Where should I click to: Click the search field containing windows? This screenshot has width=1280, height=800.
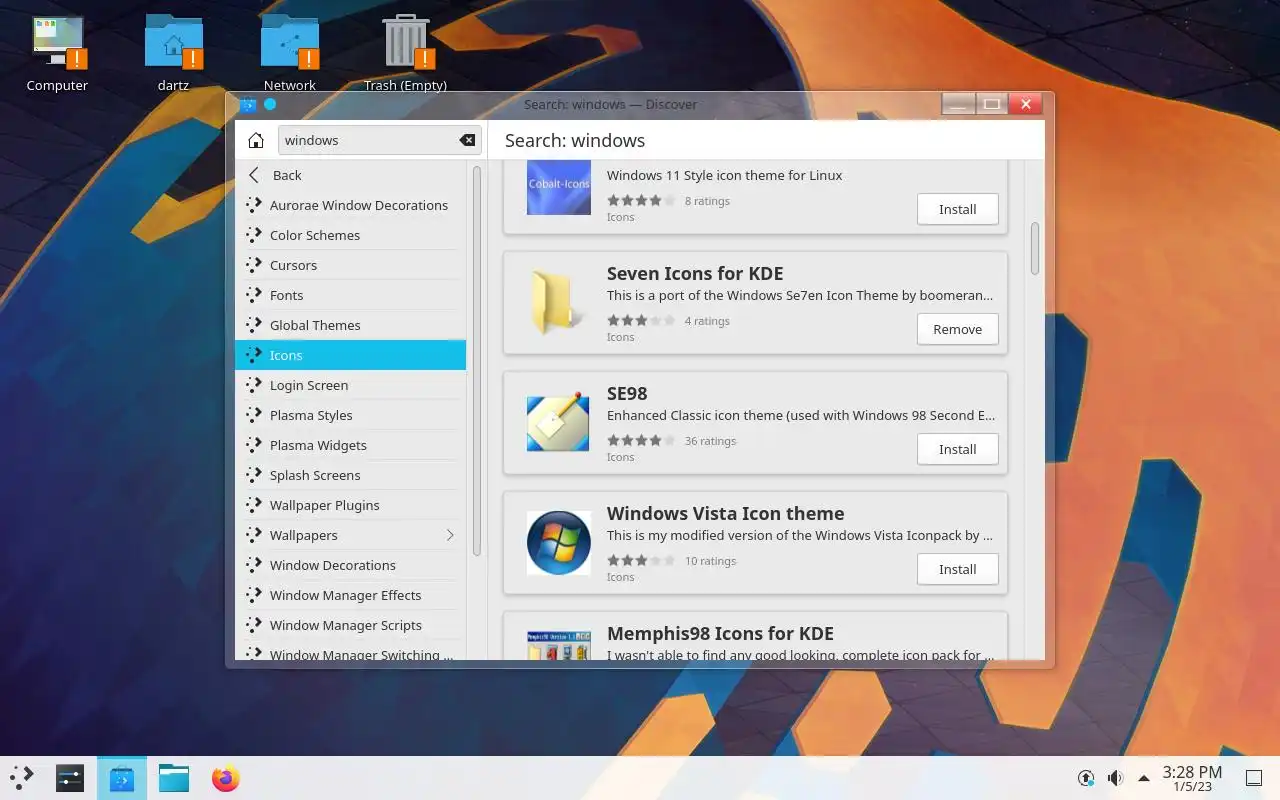tap(380, 140)
